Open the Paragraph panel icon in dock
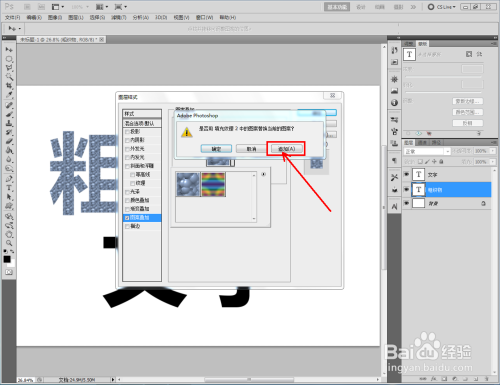This screenshot has width=500, height=385. click(x=394, y=161)
